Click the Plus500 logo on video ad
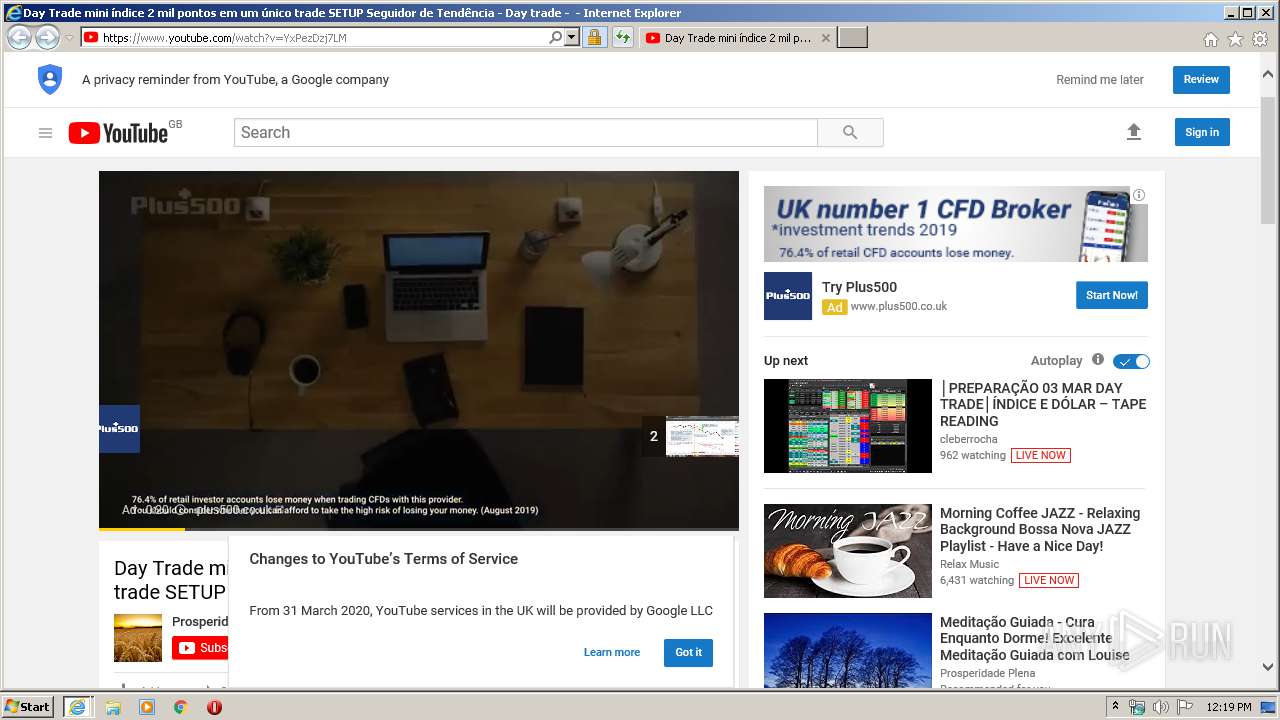This screenshot has height=720, width=1280. (119, 429)
